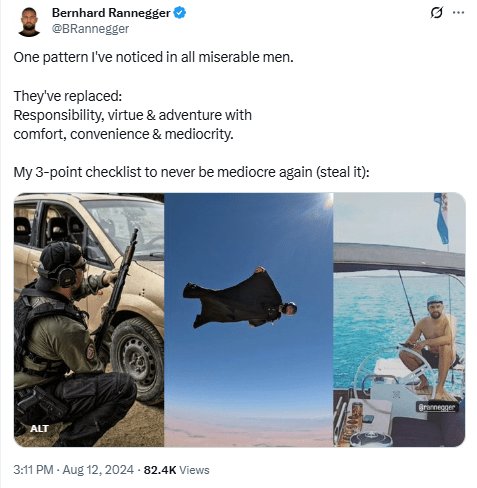This screenshot has height=488, width=477.
Task: Click the blue flag in the boat photo
Action: 441,218
